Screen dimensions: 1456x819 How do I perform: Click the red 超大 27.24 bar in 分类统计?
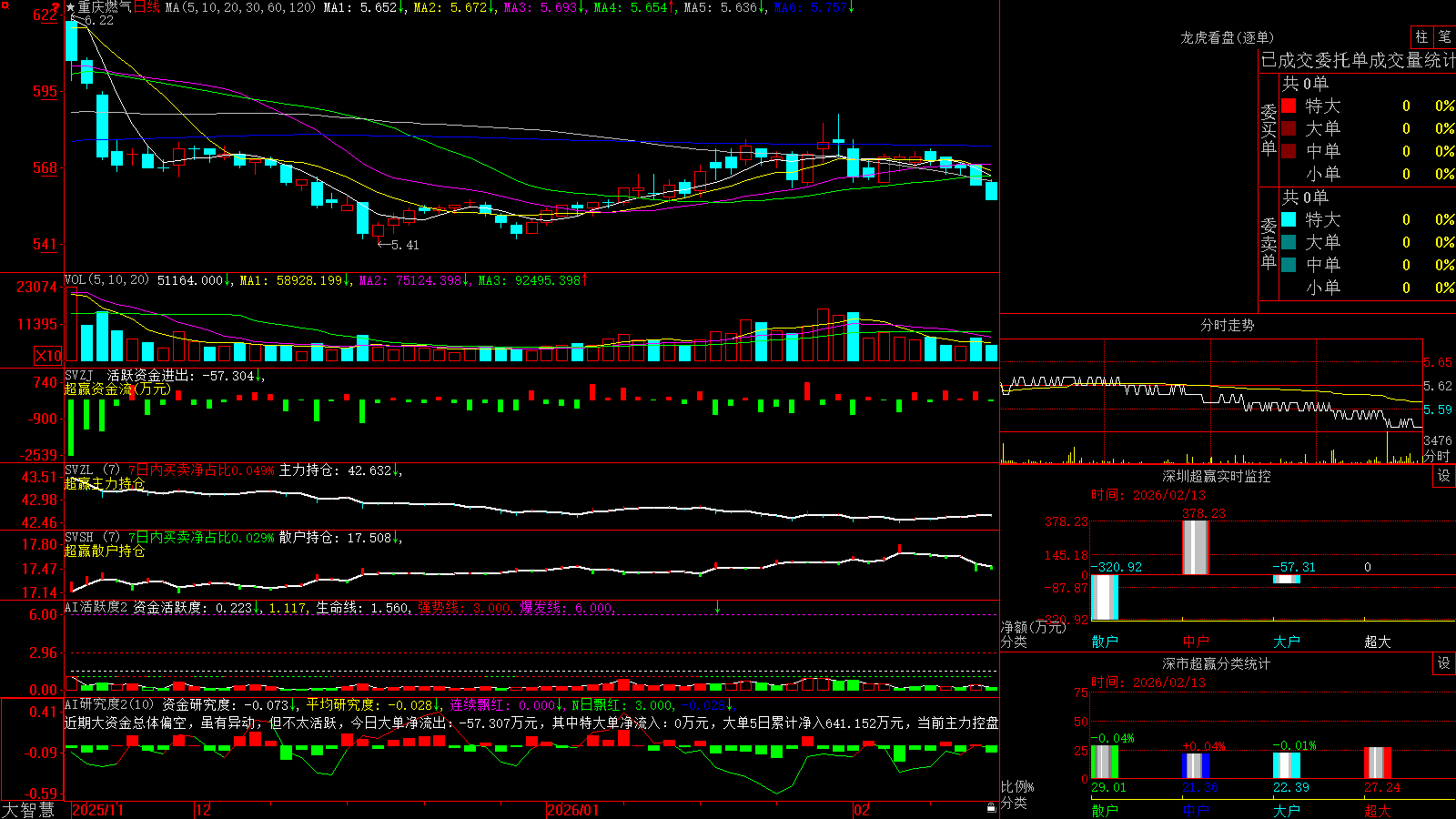click(x=1377, y=763)
